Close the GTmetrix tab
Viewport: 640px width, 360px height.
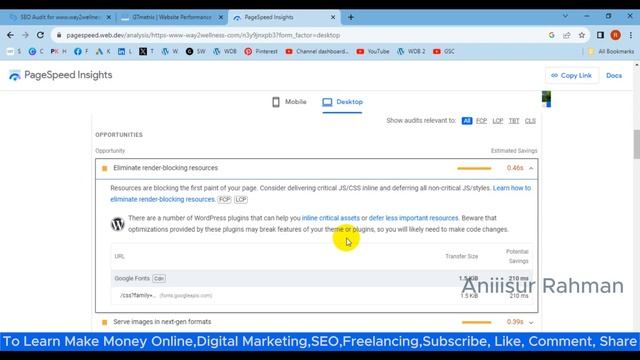221,17
